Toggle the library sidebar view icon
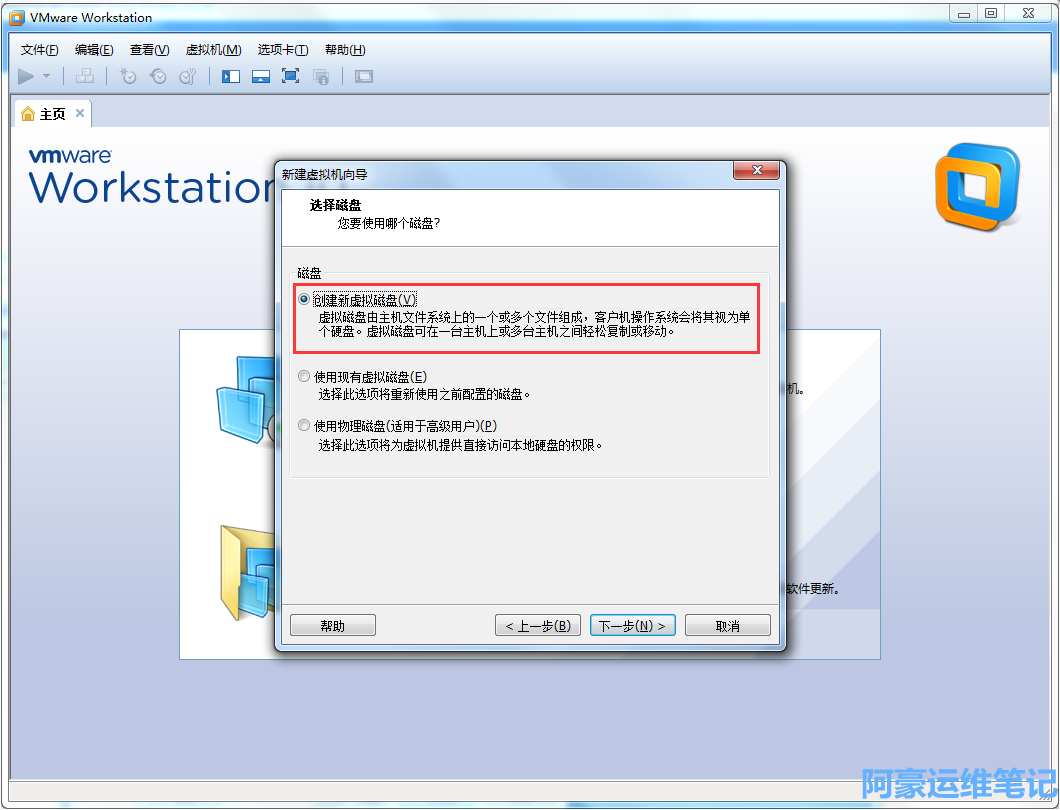 (x=231, y=76)
